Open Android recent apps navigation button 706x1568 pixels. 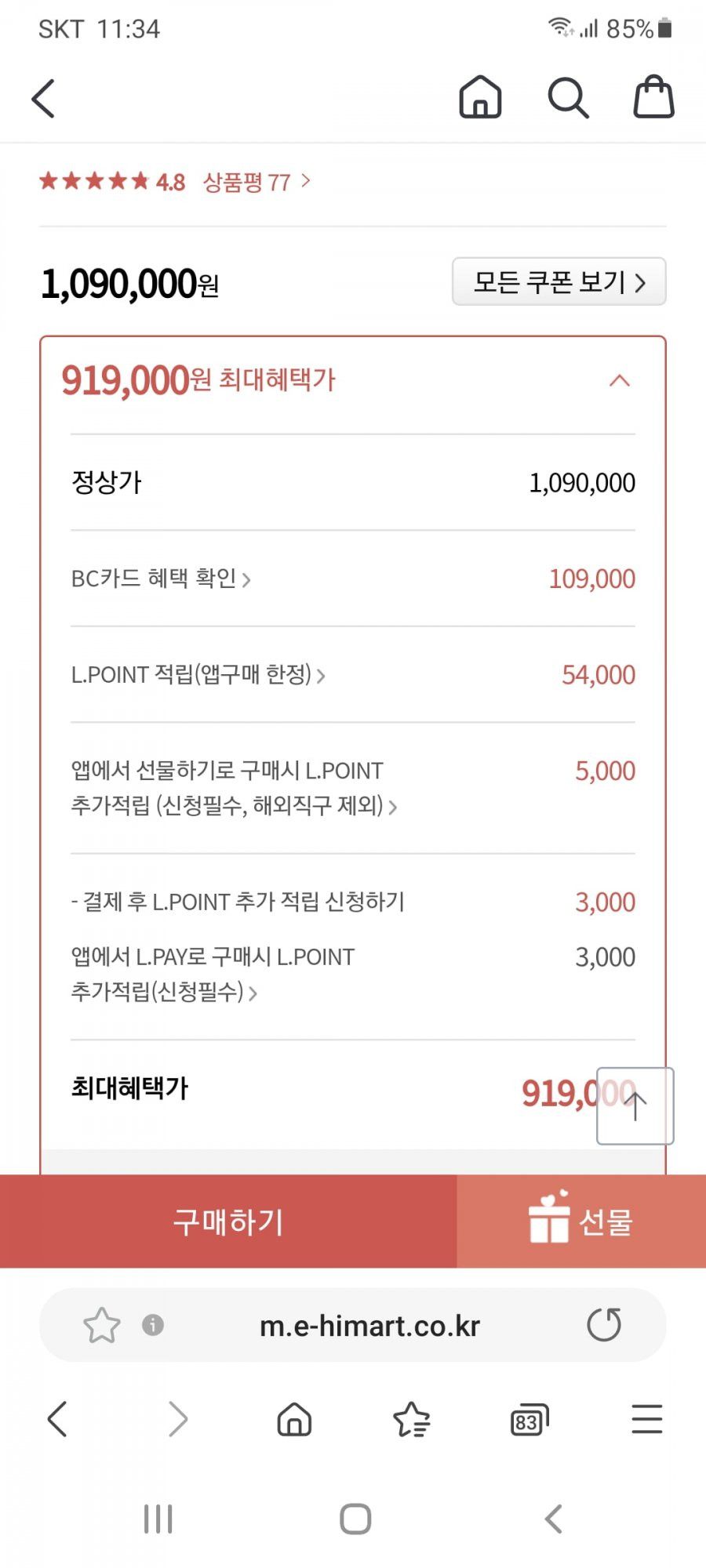[158, 1519]
